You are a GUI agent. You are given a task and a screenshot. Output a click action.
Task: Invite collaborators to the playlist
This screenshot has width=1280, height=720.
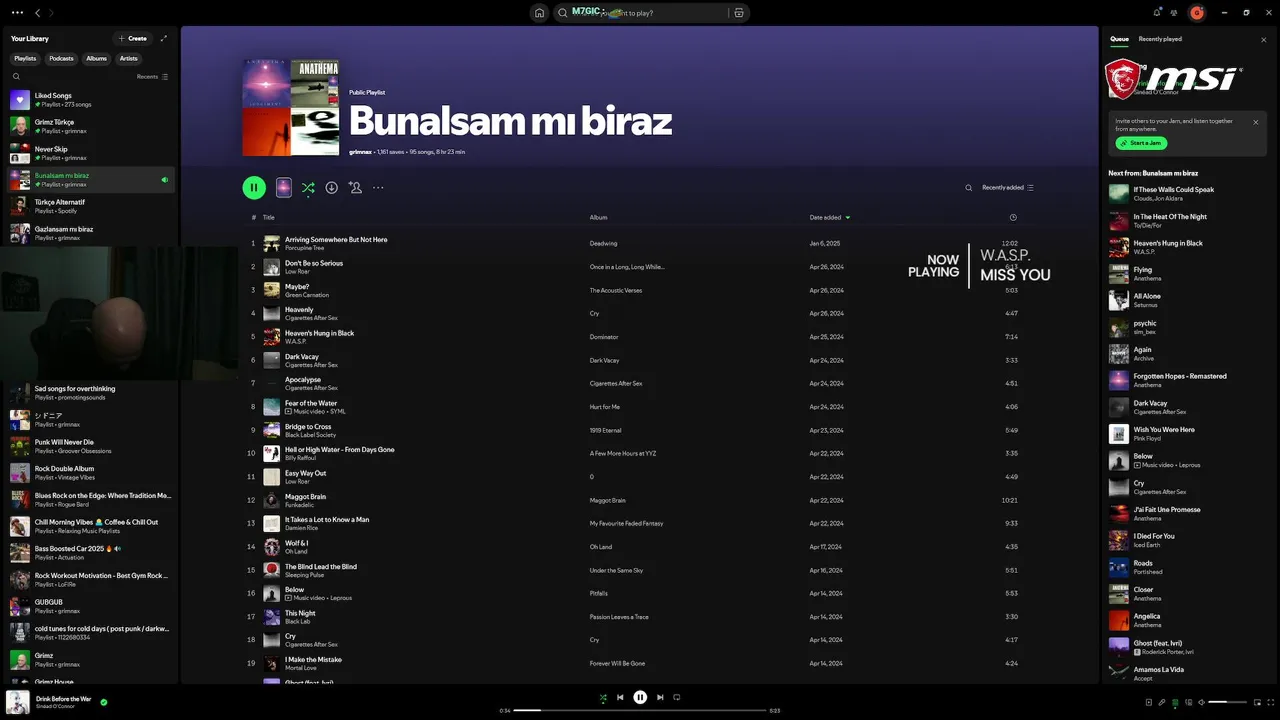coord(355,187)
